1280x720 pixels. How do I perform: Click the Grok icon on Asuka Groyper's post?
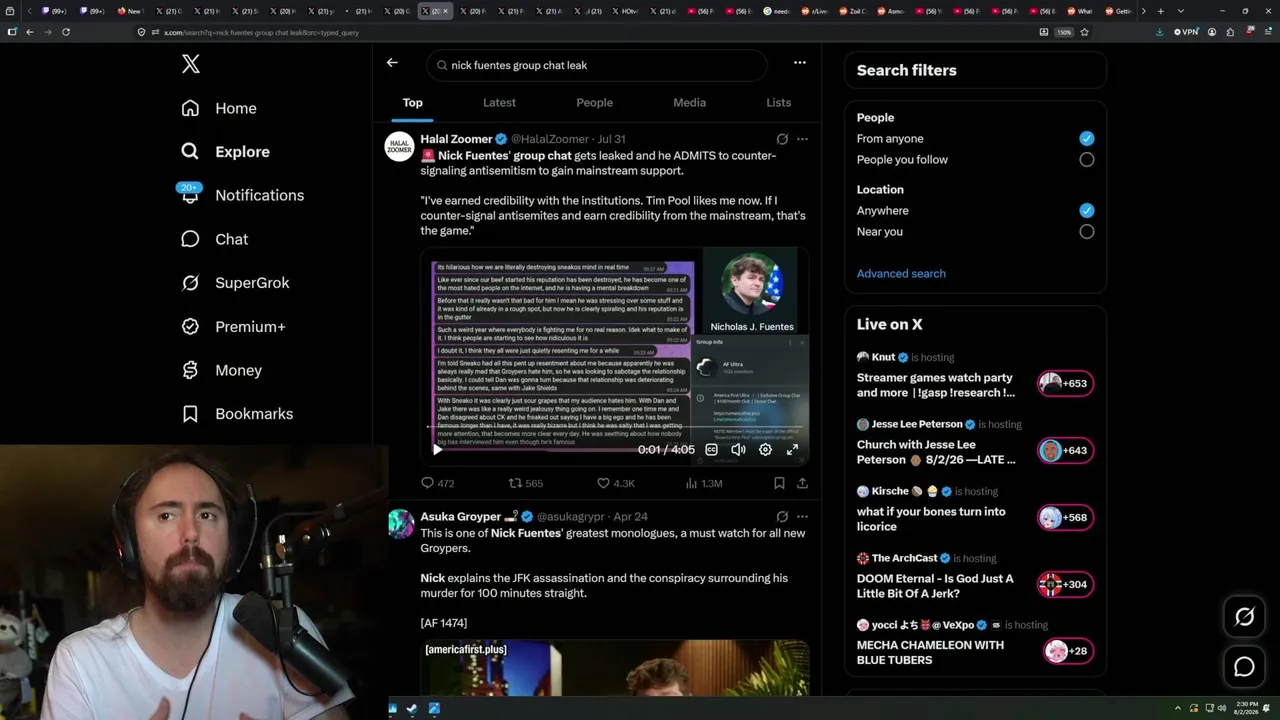point(782,517)
